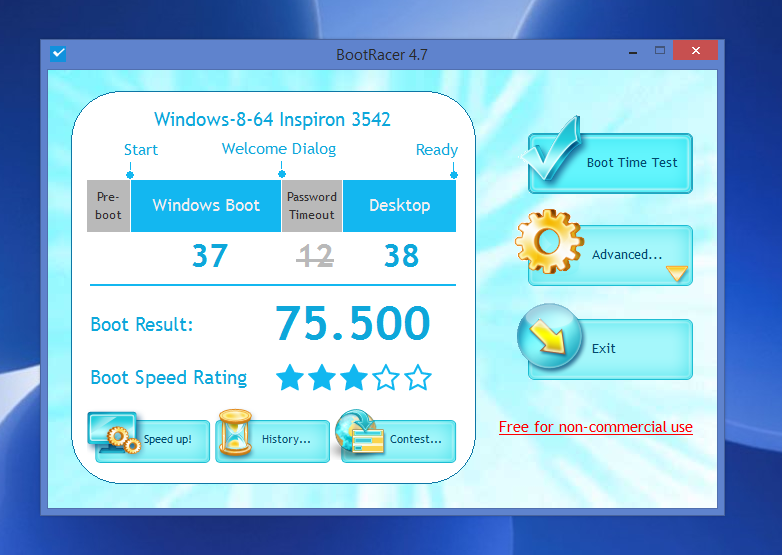Click the fifth empty rating star
The width and height of the screenshot is (782, 555).
[417, 377]
